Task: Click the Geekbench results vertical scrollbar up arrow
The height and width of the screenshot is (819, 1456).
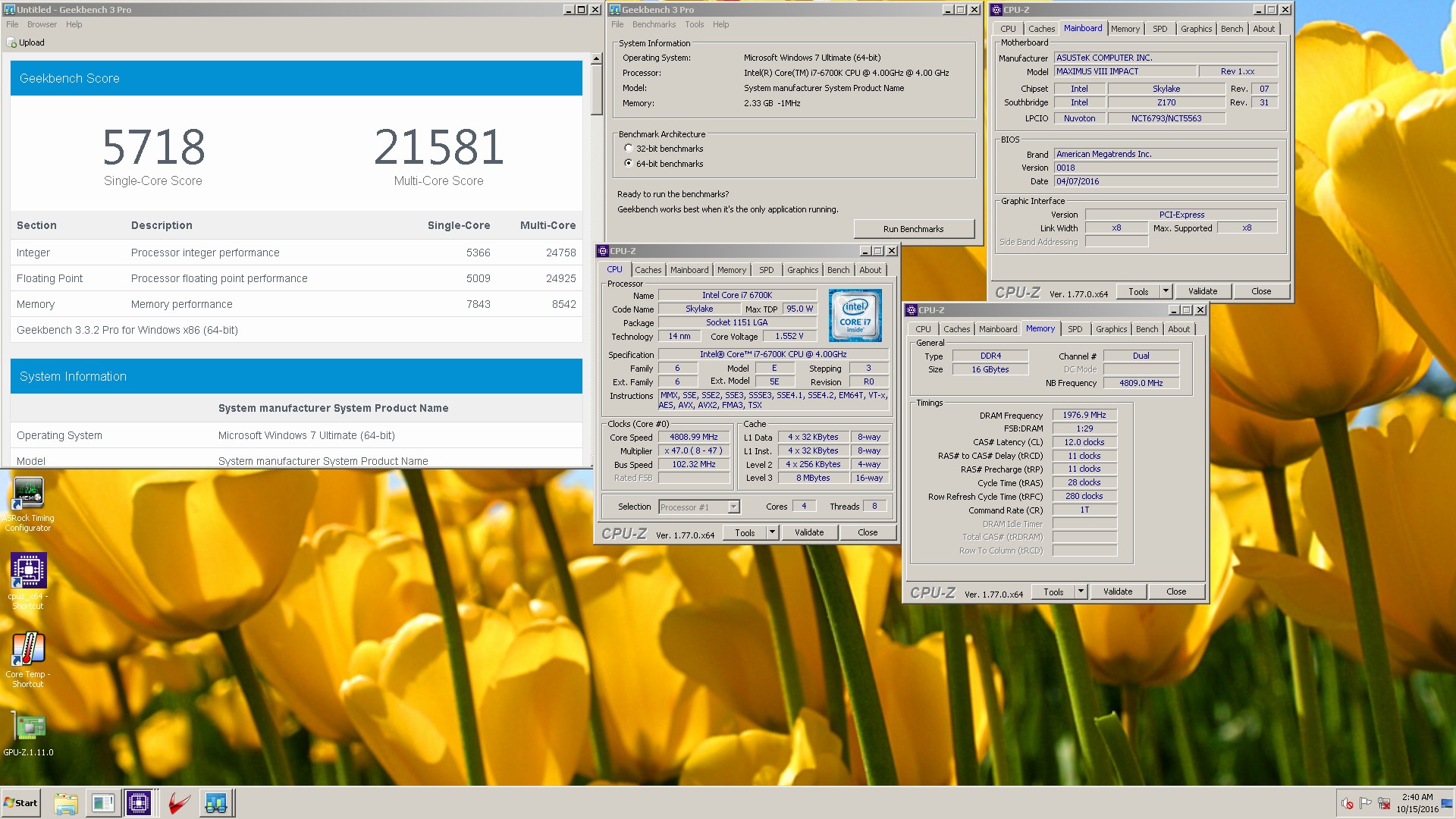Action: 597,58
